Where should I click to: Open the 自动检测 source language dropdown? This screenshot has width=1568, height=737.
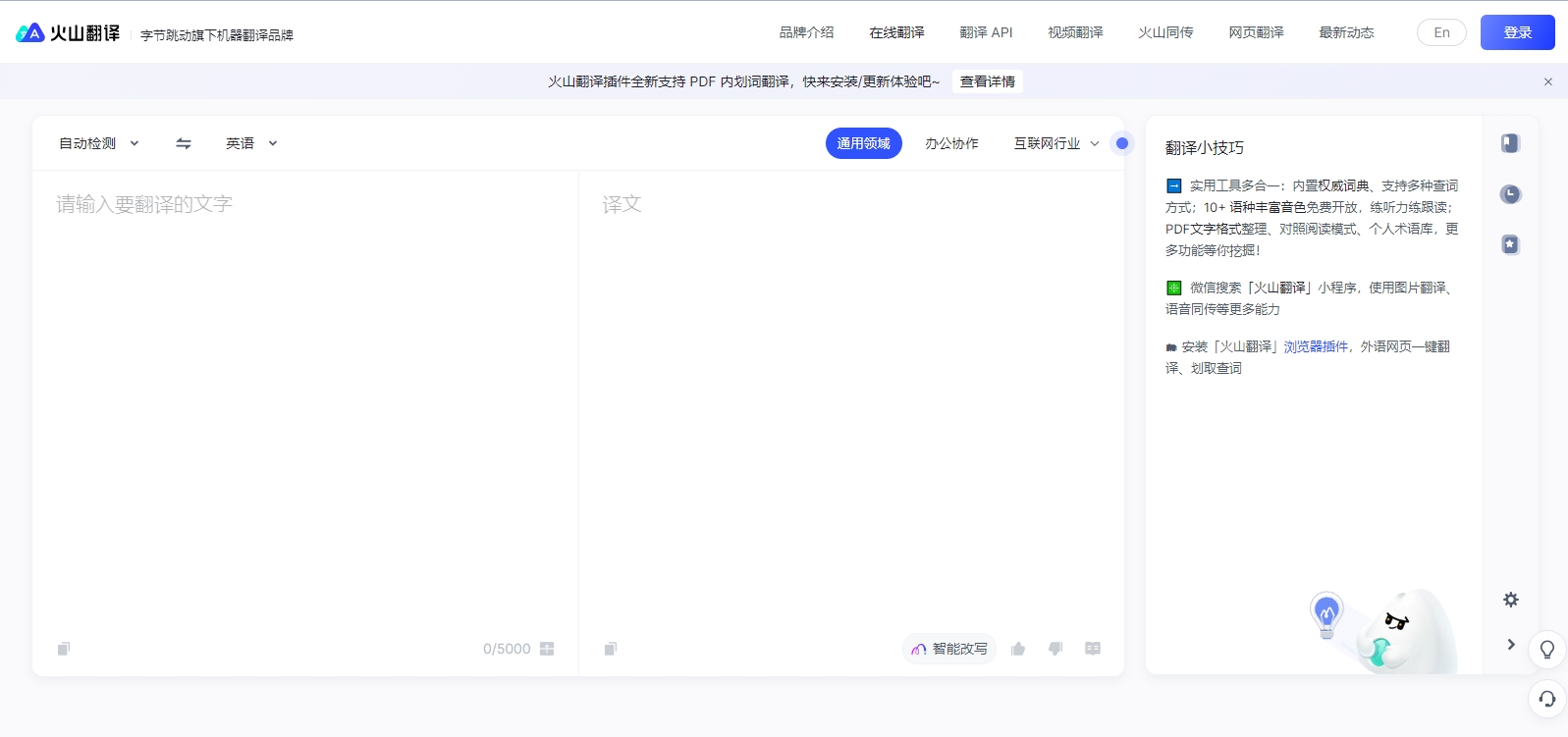coord(99,143)
